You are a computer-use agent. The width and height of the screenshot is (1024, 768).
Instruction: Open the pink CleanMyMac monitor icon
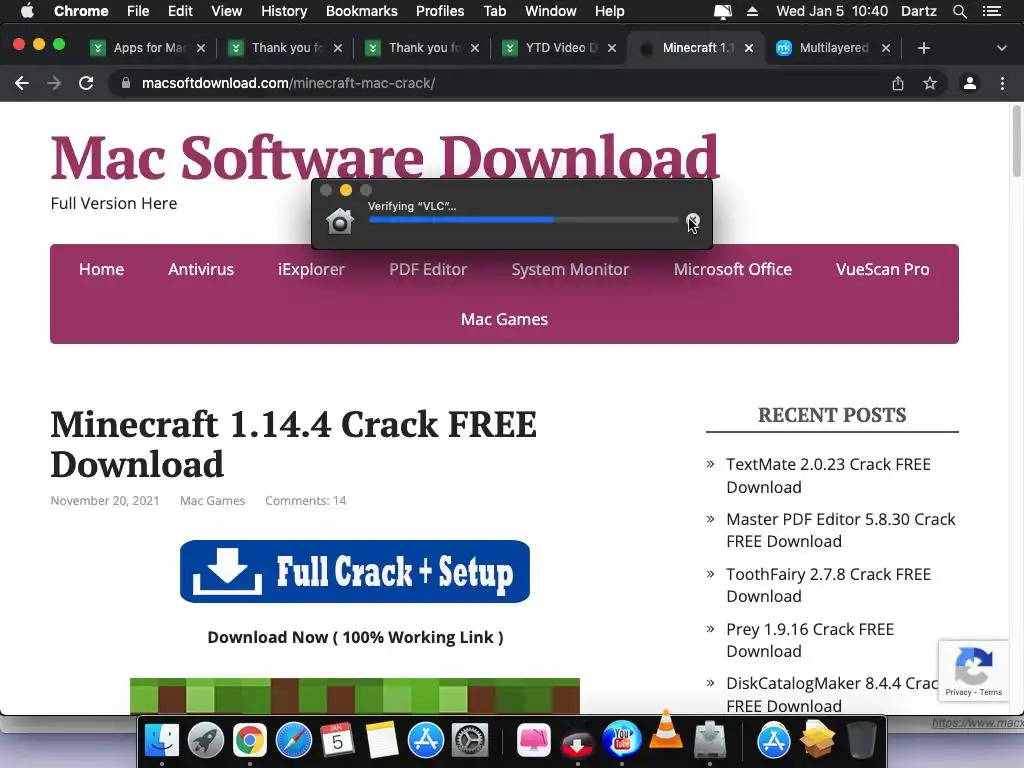[x=534, y=741]
